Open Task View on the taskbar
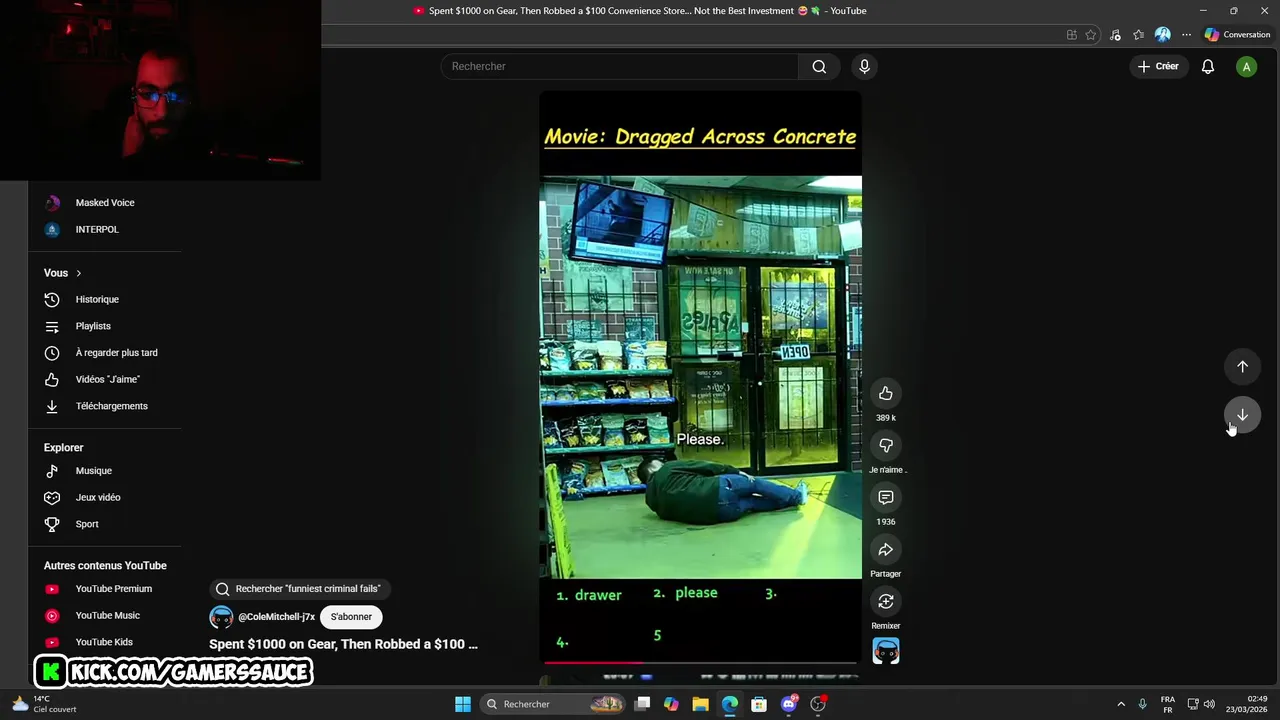 [643, 704]
